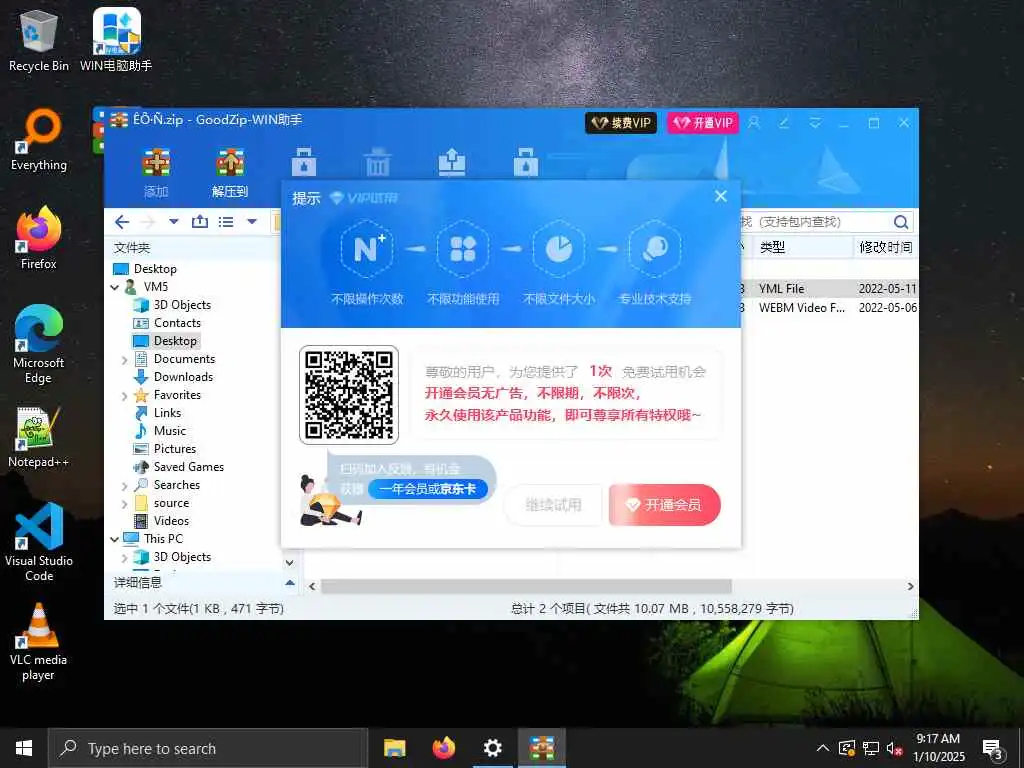Click the 不限操作次数 N+ icon
Screen dimensions: 1024x768
(x=367, y=249)
